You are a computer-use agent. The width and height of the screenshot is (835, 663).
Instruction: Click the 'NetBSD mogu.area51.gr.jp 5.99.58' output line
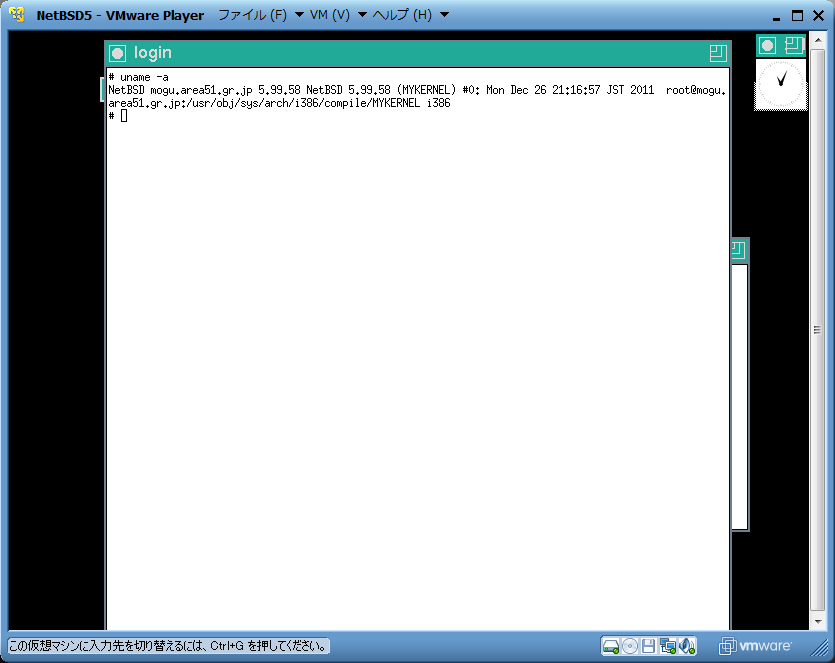[x=418, y=90]
